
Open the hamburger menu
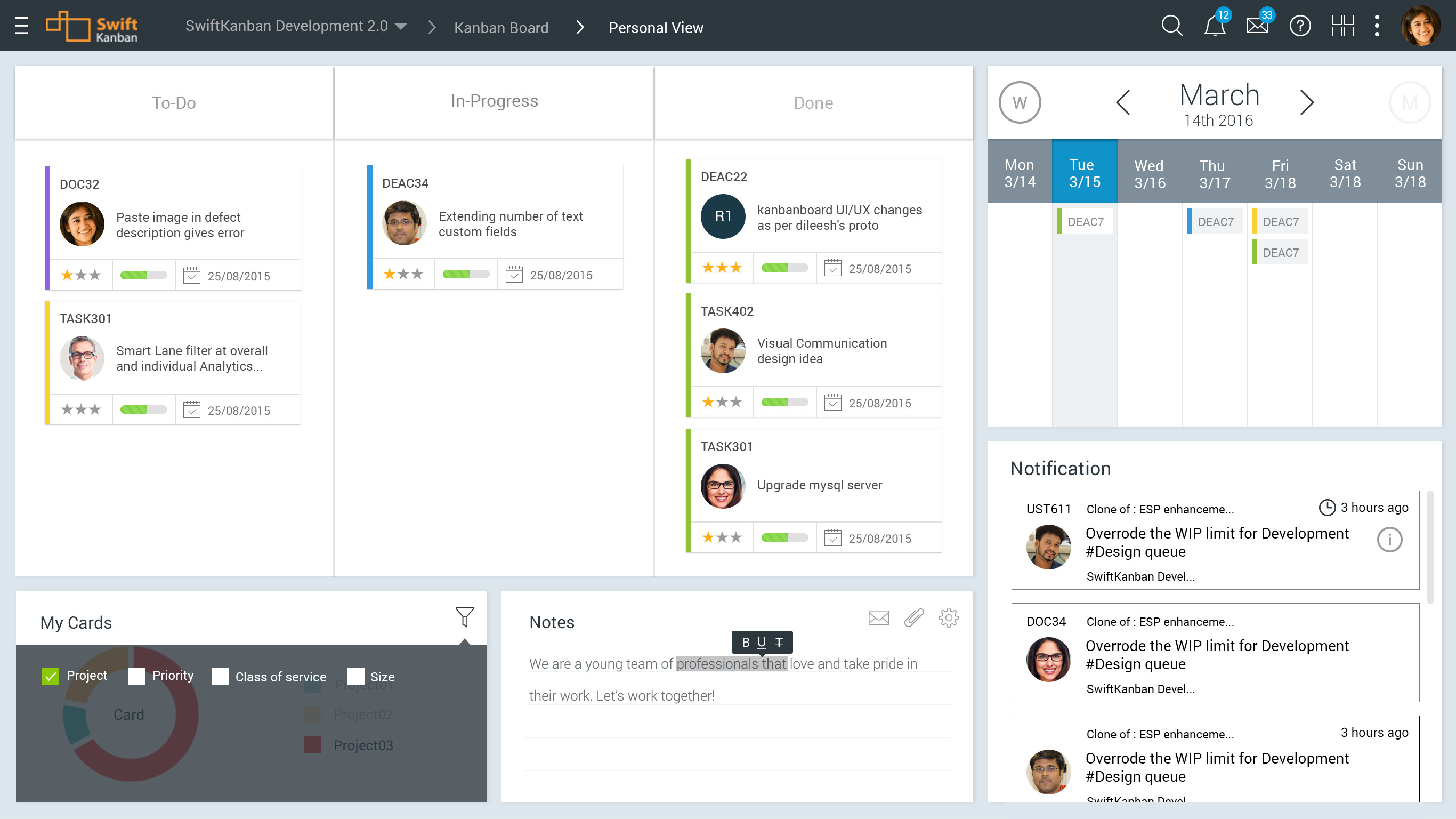(21, 26)
